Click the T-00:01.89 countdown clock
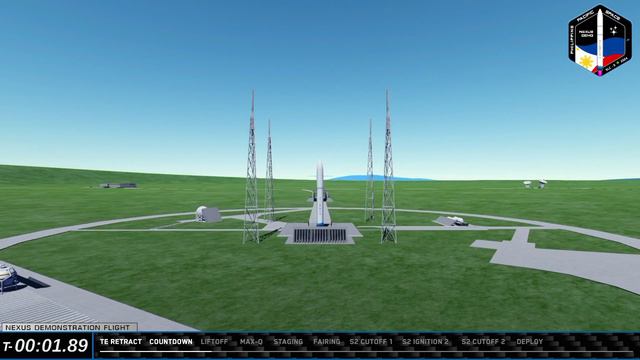Screen dimensions: 640x360 (x=46, y=346)
